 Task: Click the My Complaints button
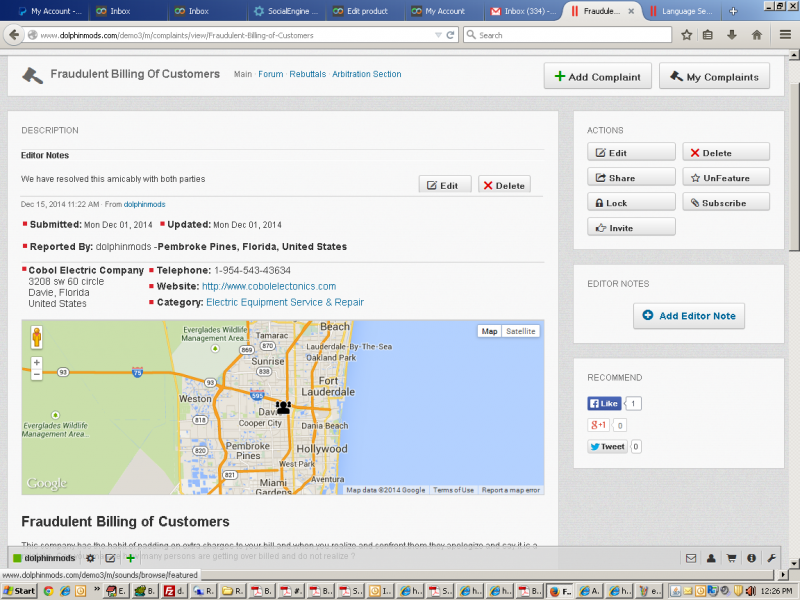[714, 77]
